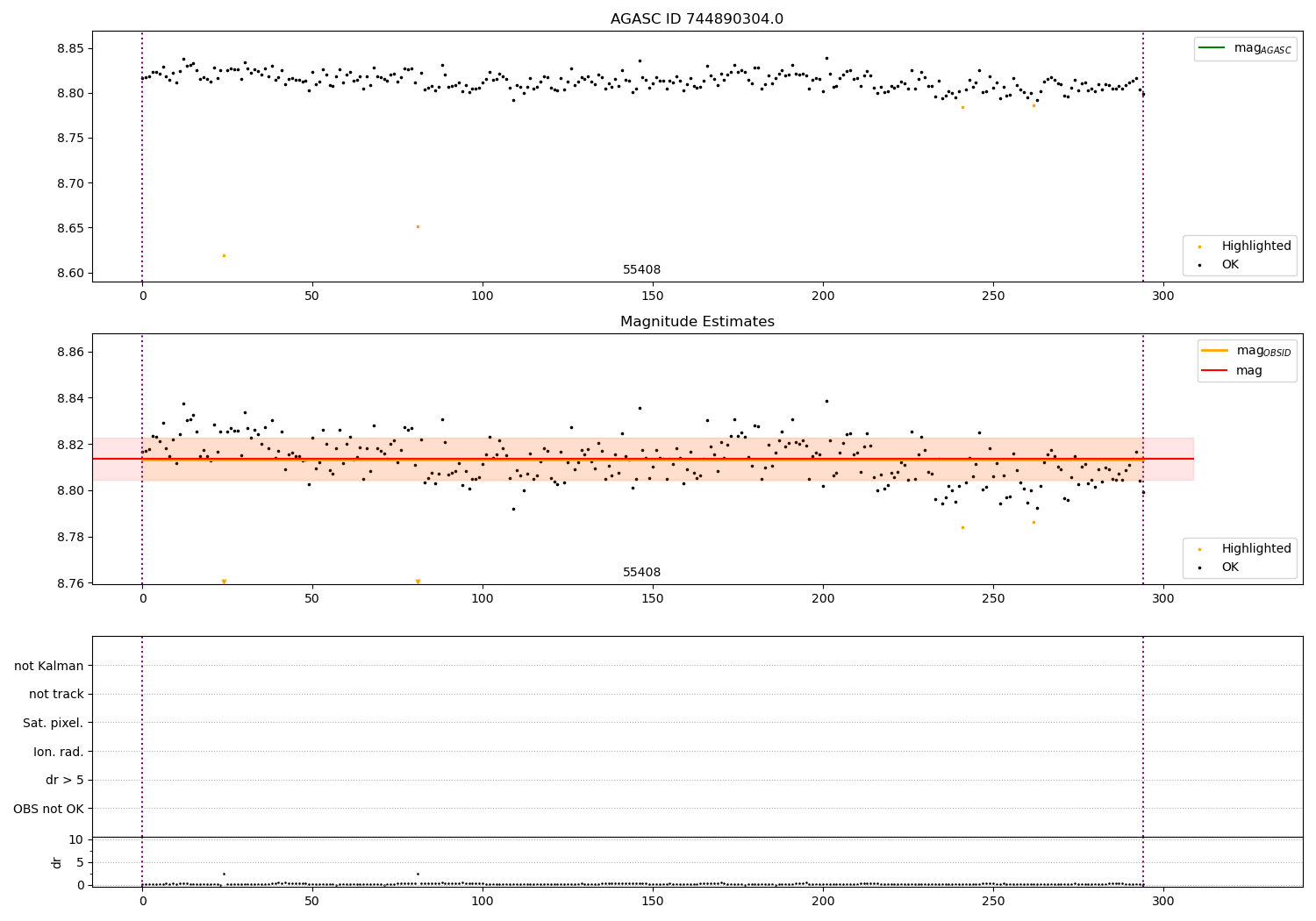Click the 8.85 tick label on top plot

tap(68, 48)
